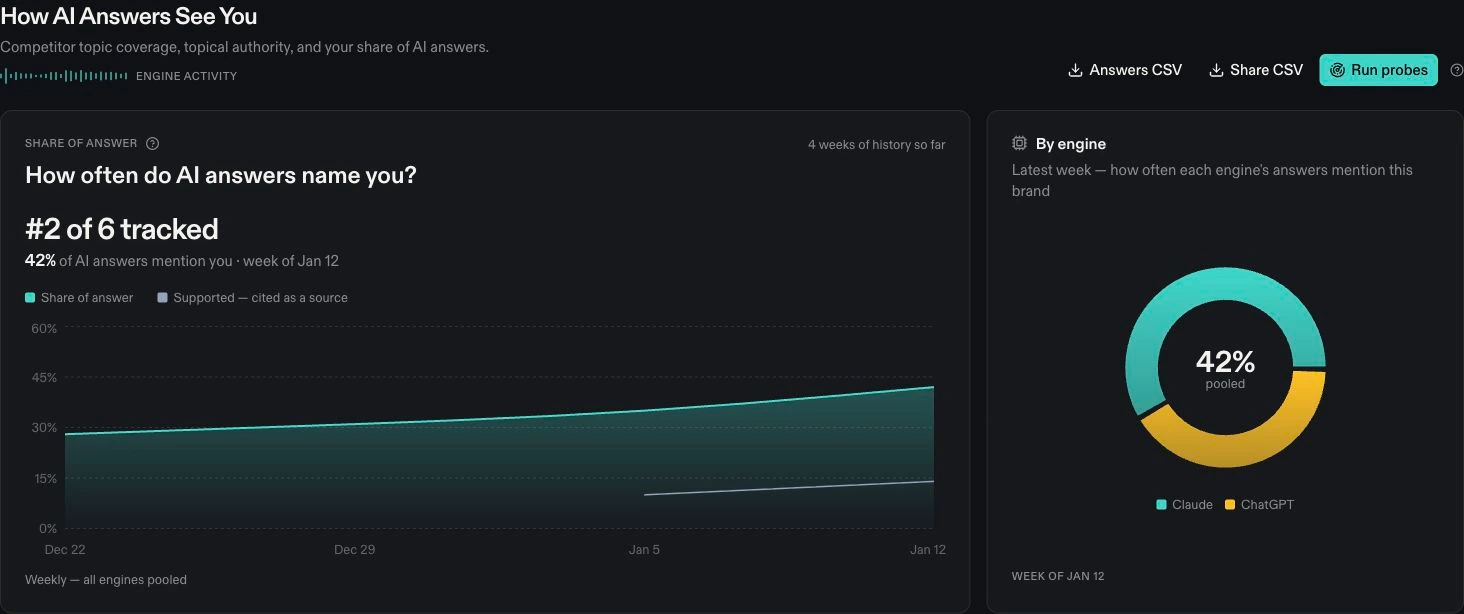Click 'How often do AI answers name you?' title
Viewport: 1464px width, 614px height.
[x=221, y=175]
